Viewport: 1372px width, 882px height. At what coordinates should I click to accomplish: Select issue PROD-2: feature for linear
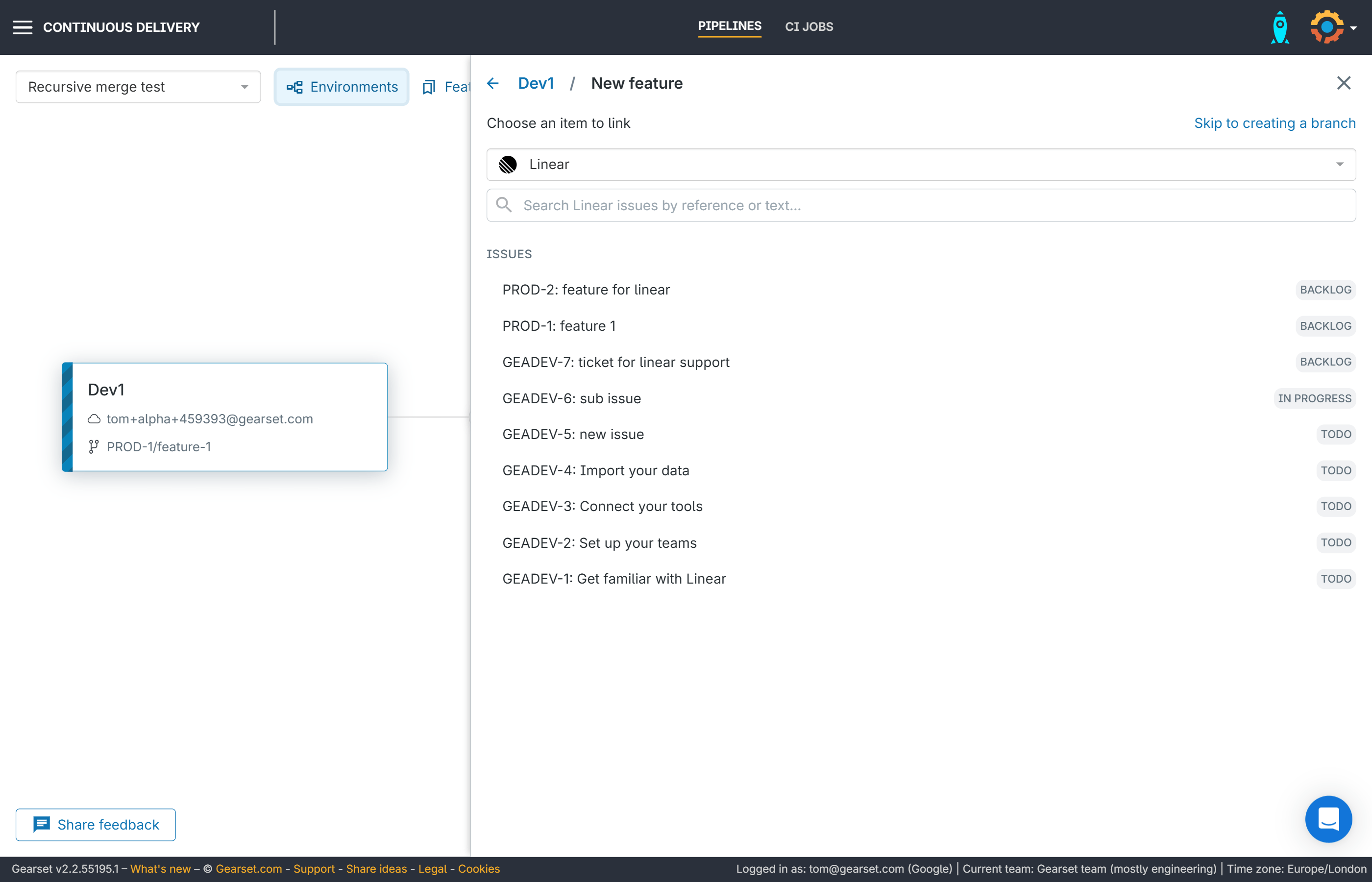(921, 290)
